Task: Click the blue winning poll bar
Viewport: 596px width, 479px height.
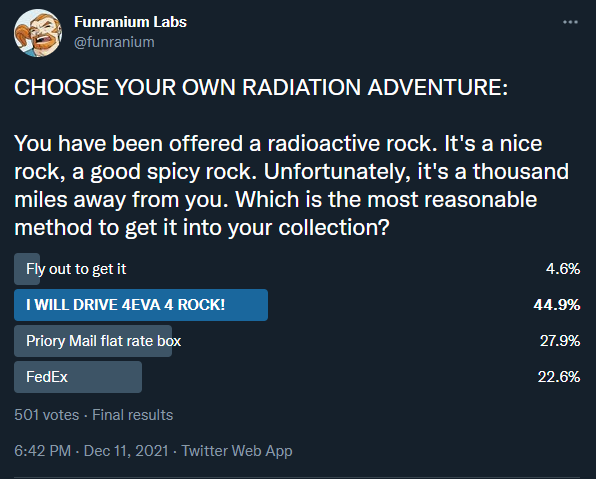Action: 141,305
